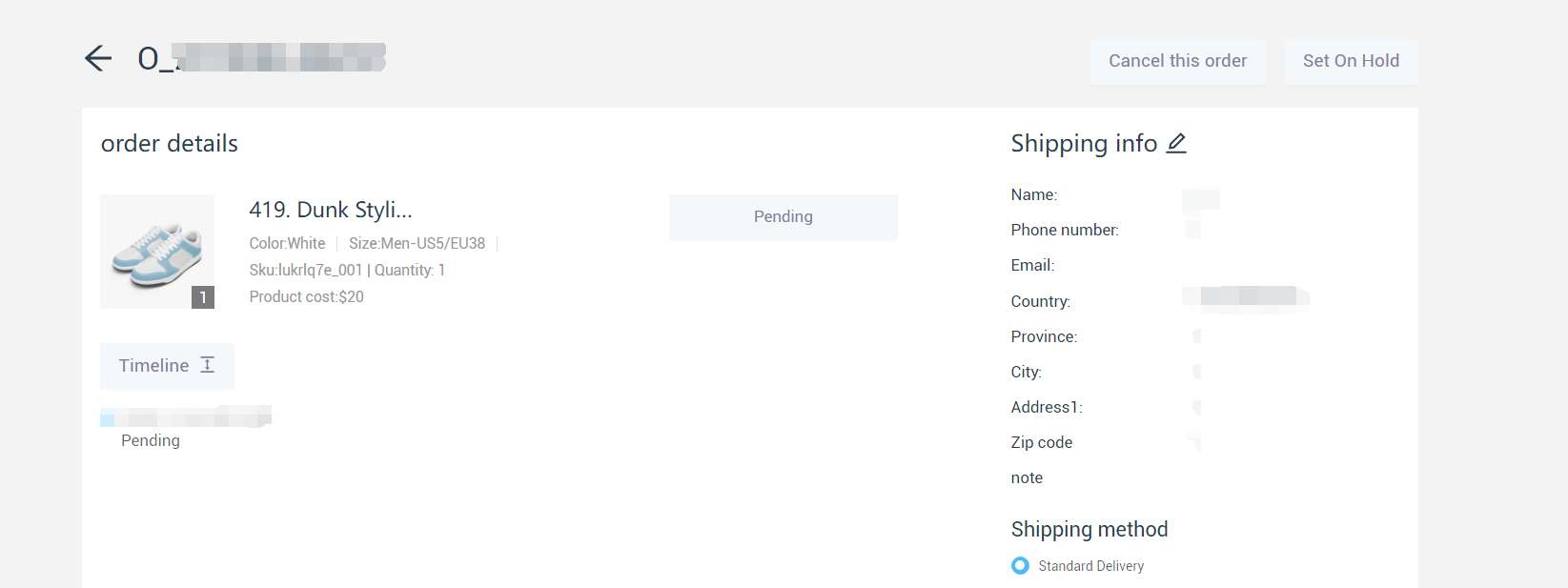
Task: Click the Shipping info edit pencil icon
Action: [x=1177, y=143]
